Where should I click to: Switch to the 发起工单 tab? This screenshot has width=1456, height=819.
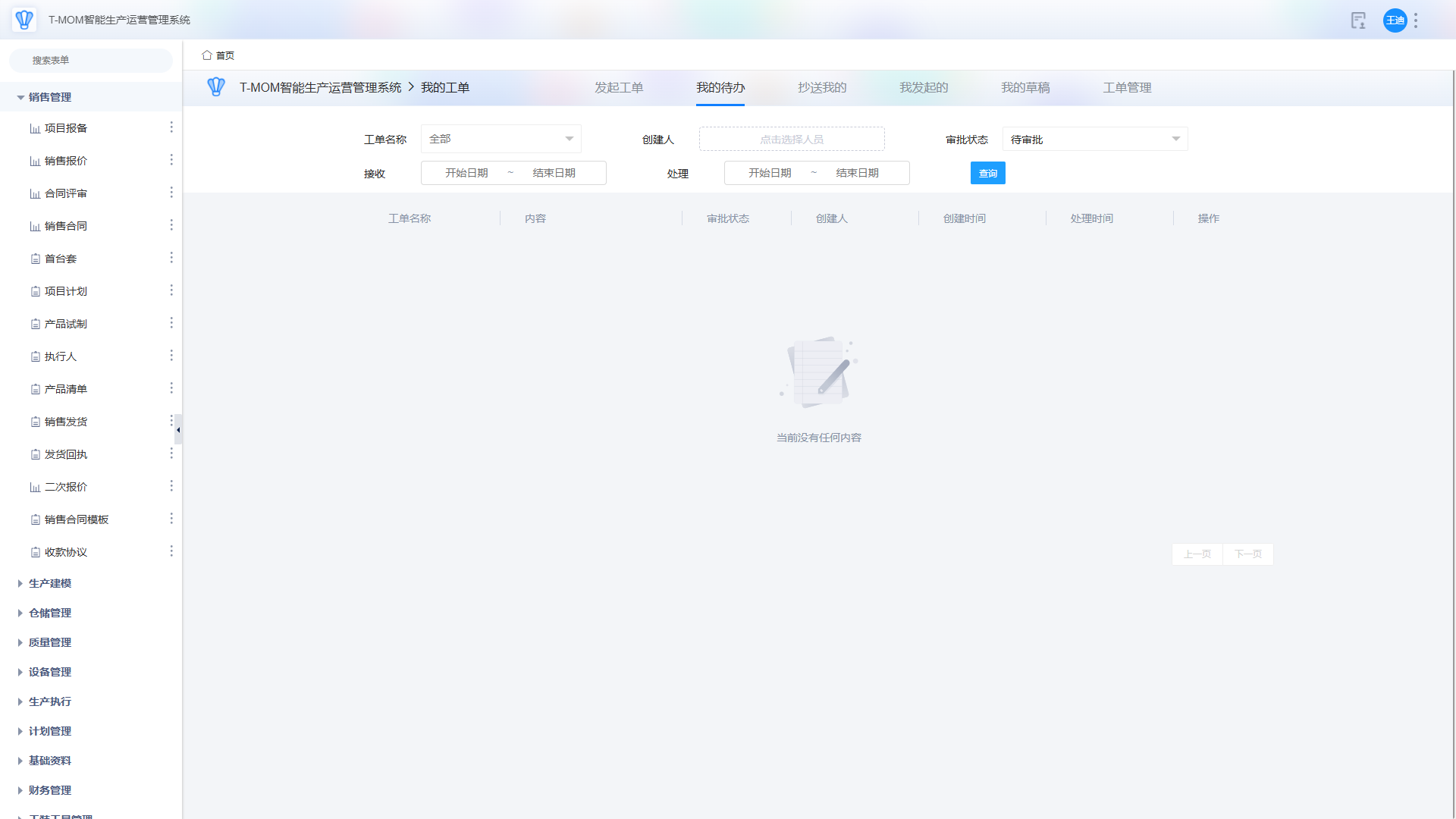tap(619, 88)
